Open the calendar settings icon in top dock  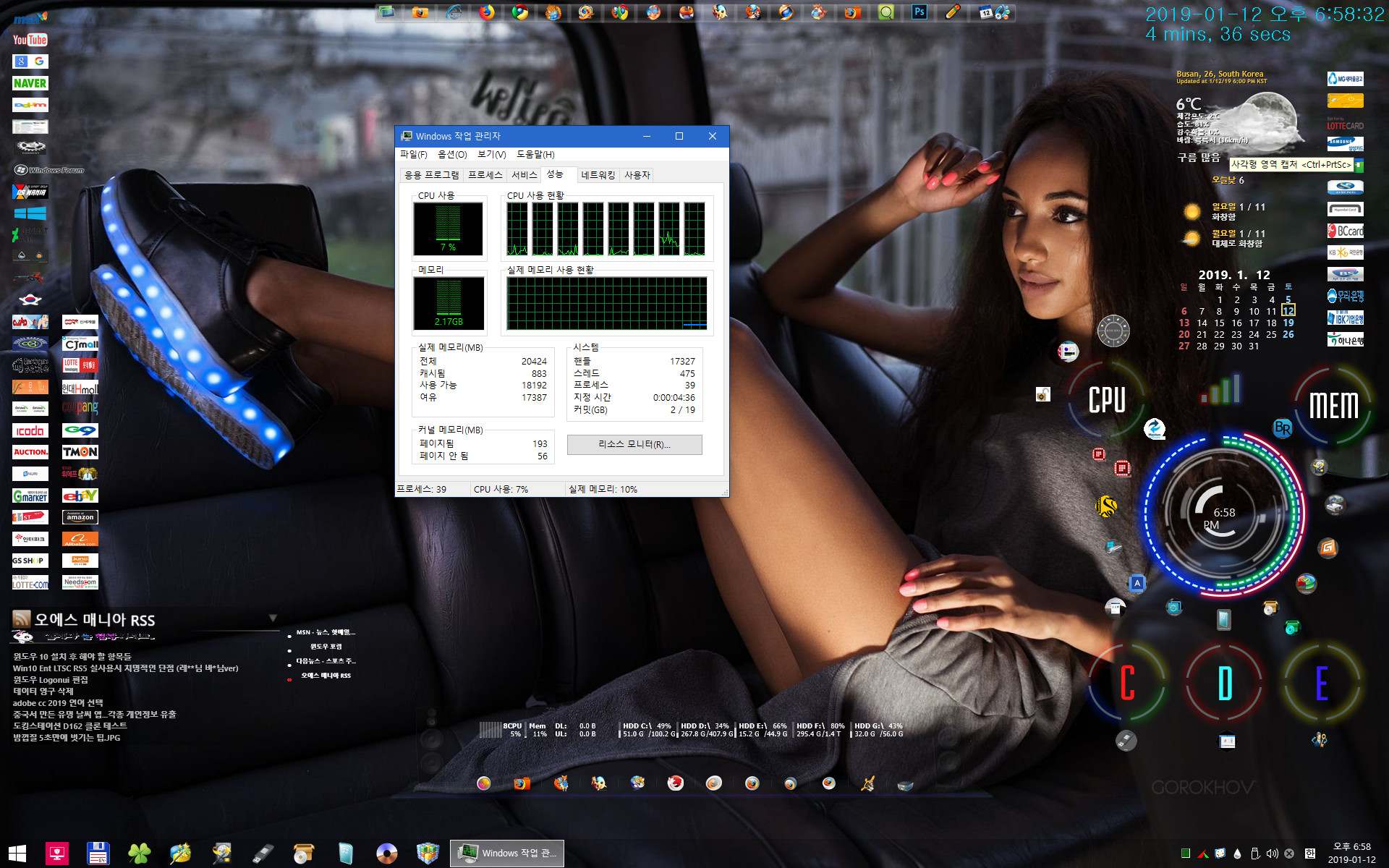tap(994, 12)
